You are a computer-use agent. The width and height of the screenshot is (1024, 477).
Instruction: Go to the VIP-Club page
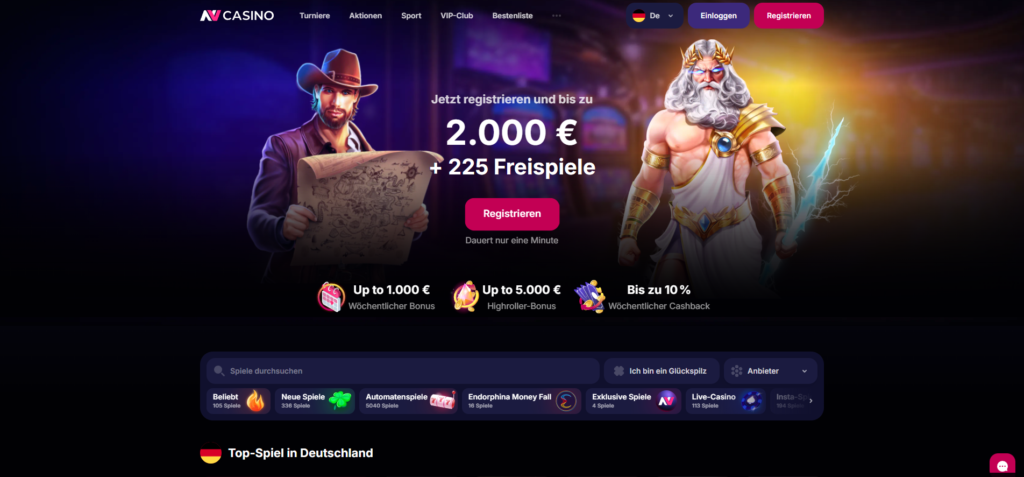(456, 16)
